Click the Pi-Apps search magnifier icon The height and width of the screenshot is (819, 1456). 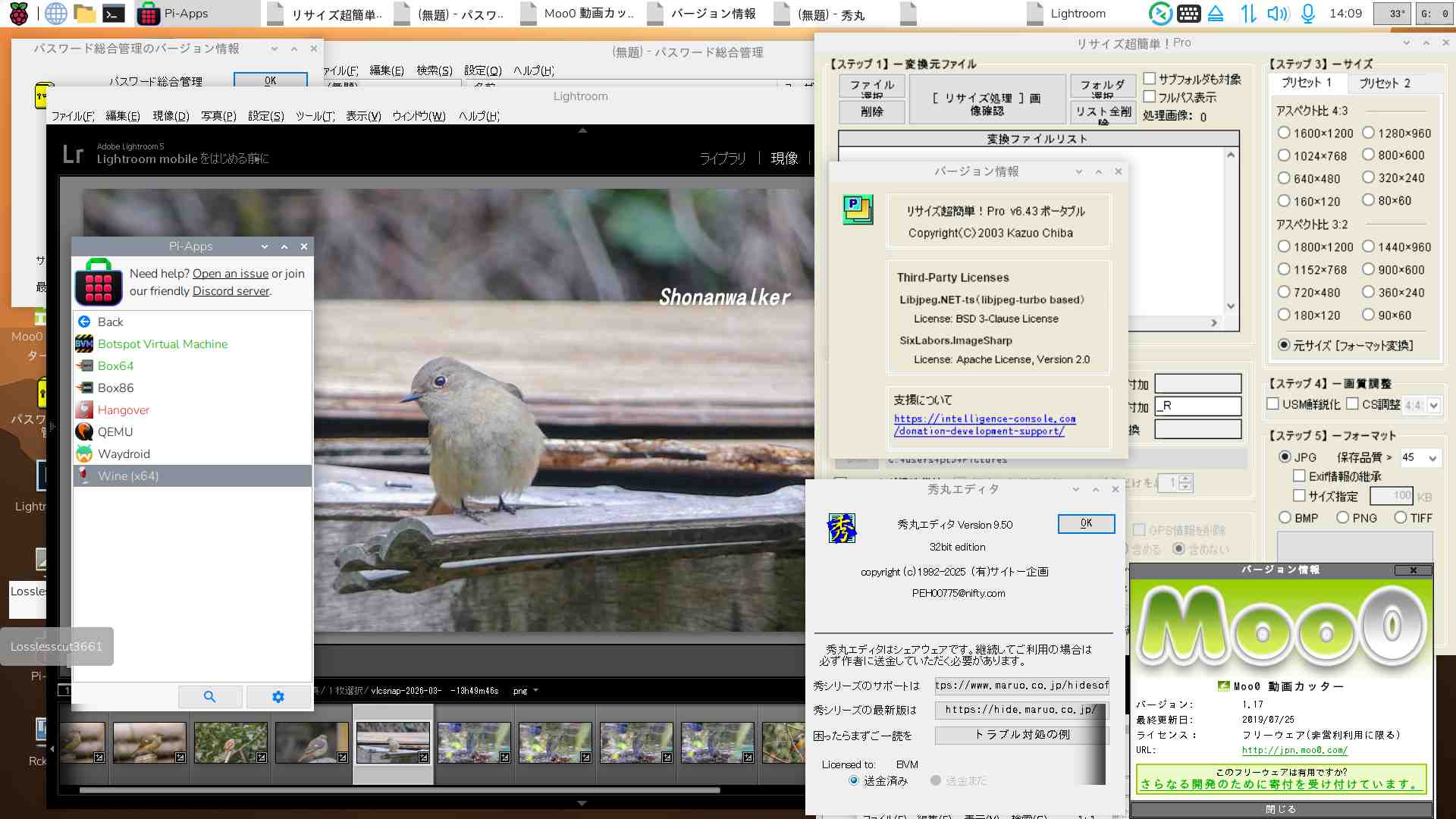click(210, 697)
